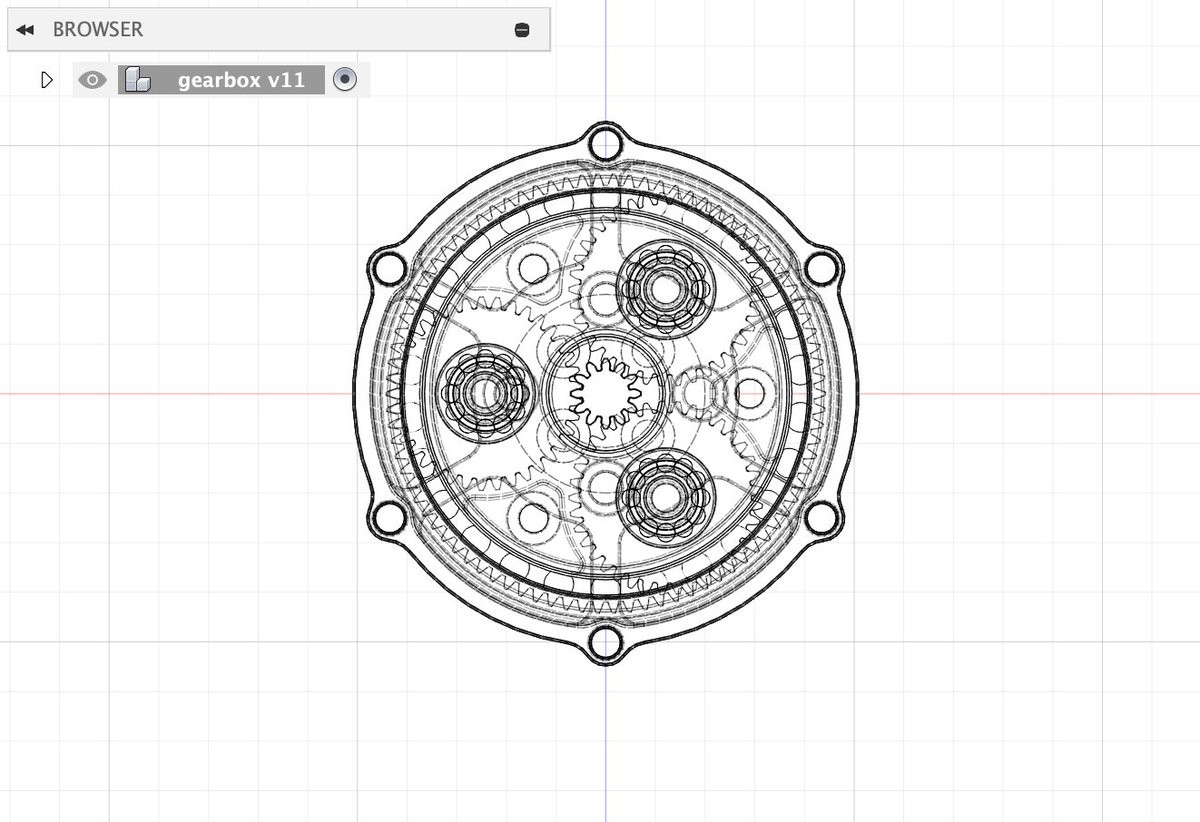The image size is (1200, 822).
Task: Pick the upper-left mounting hole on the flange
Action: [x=389, y=268]
